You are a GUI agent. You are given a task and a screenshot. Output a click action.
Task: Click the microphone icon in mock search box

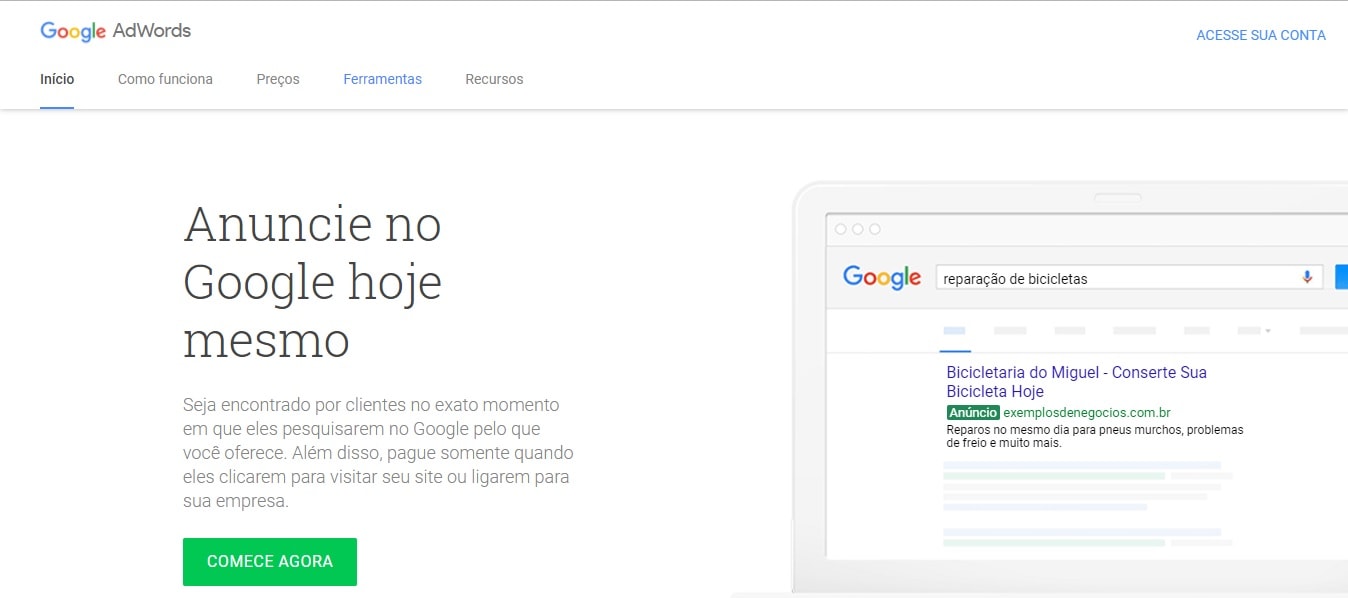pyautogui.click(x=1307, y=277)
